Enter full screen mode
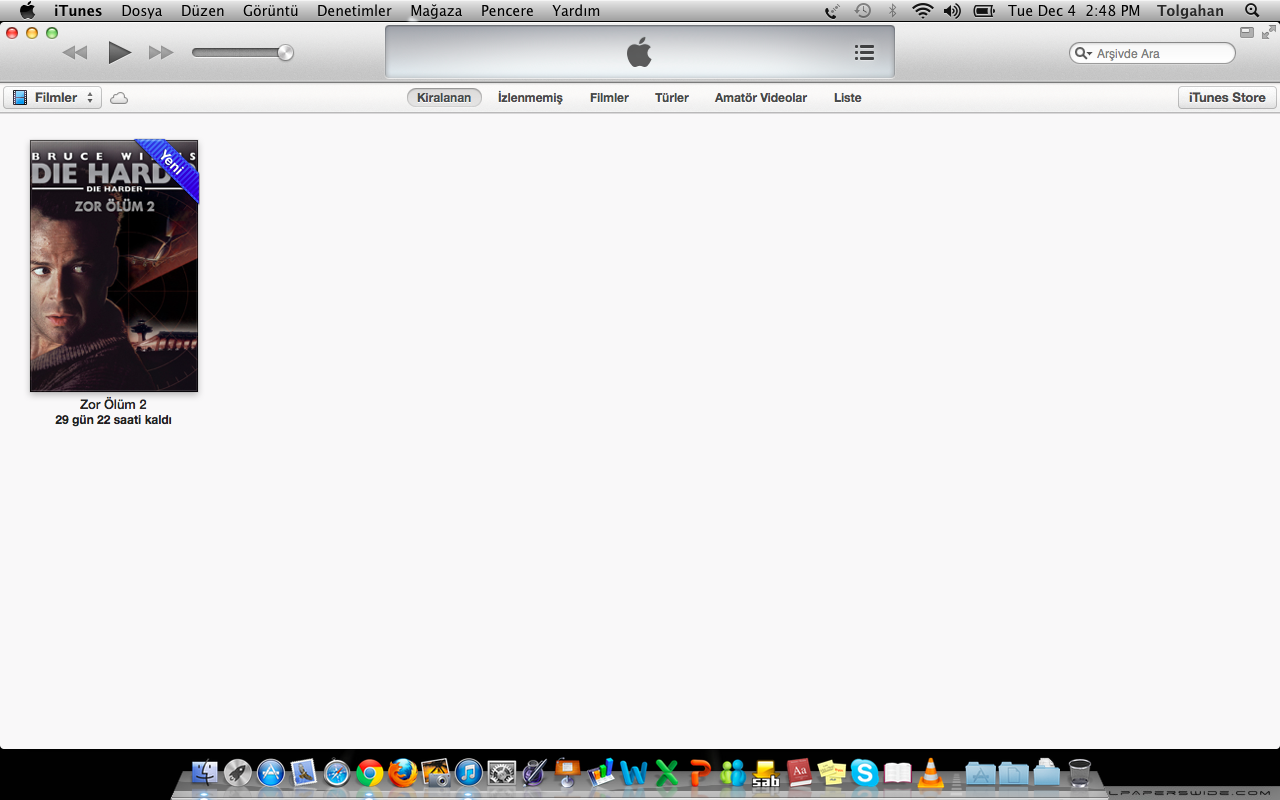This screenshot has width=1280, height=800. (1268, 32)
